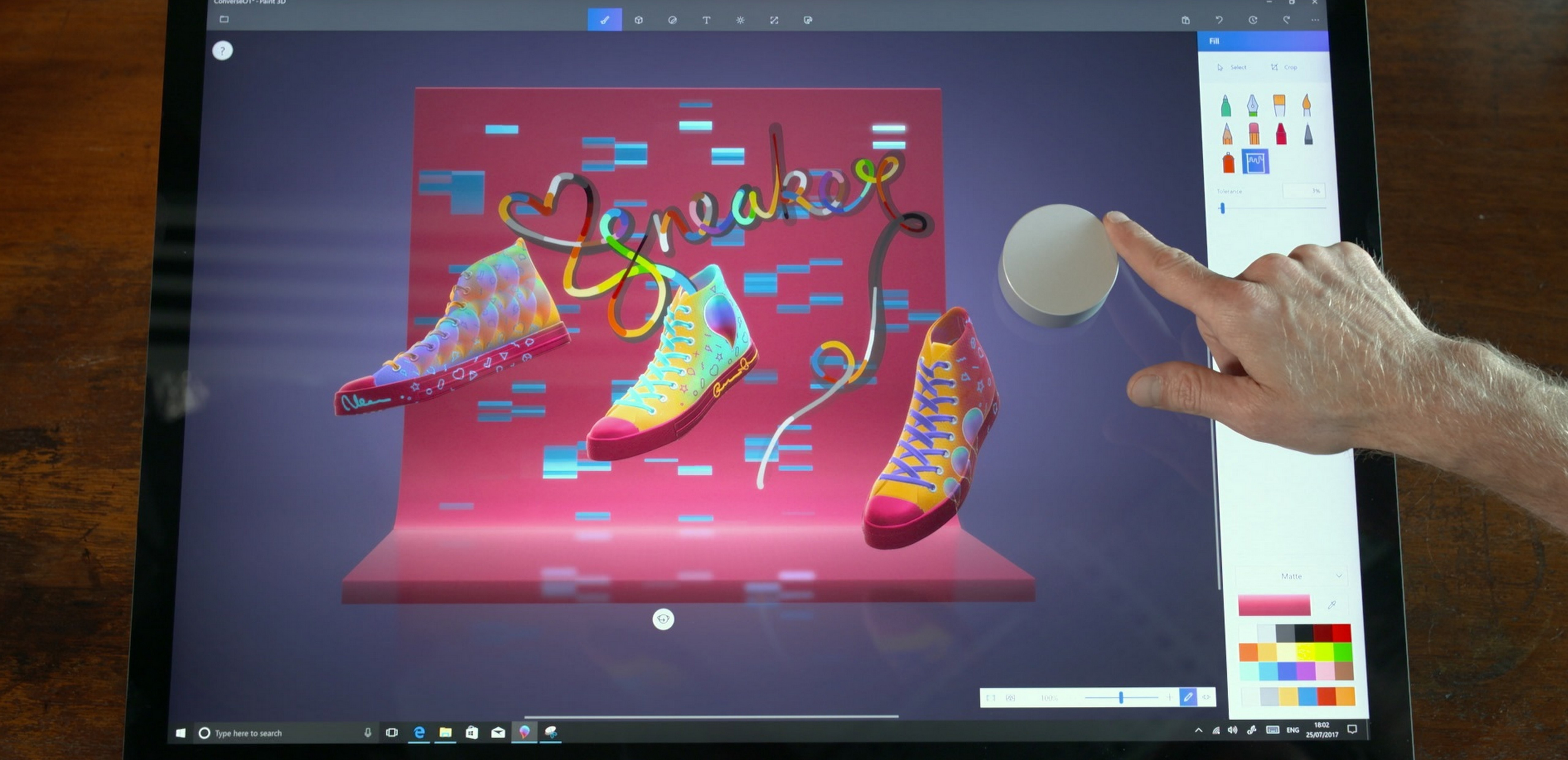The image size is (1568, 760).
Task: Click the Tolerance percentage input box
Action: pyautogui.click(x=1304, y=191)
